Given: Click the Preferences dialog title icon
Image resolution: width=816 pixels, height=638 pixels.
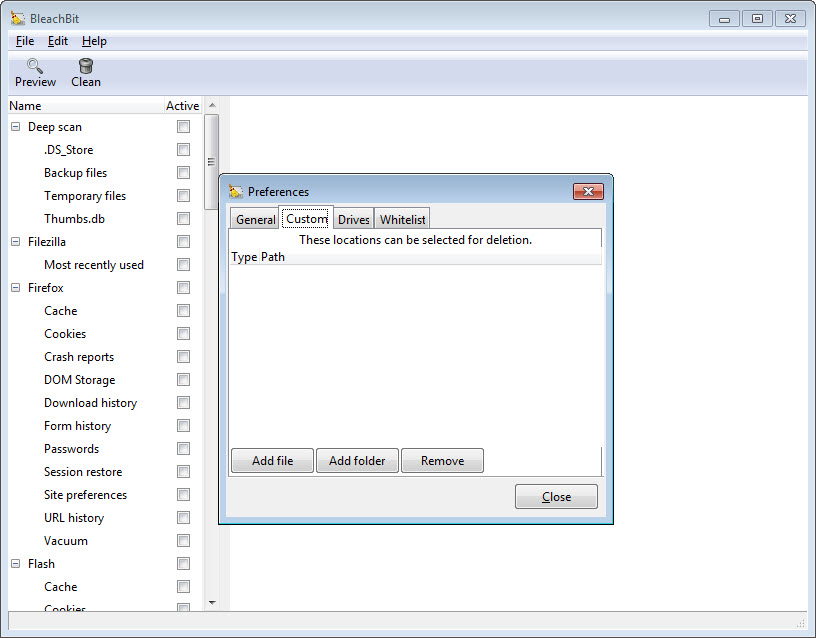Looking at the screenshot, I should tap(236, 191).
